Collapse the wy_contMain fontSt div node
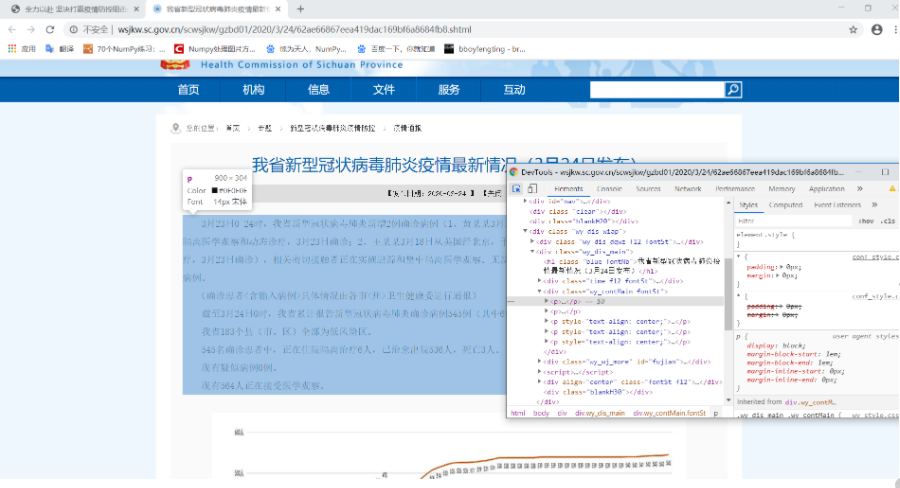 click(539, 291)
